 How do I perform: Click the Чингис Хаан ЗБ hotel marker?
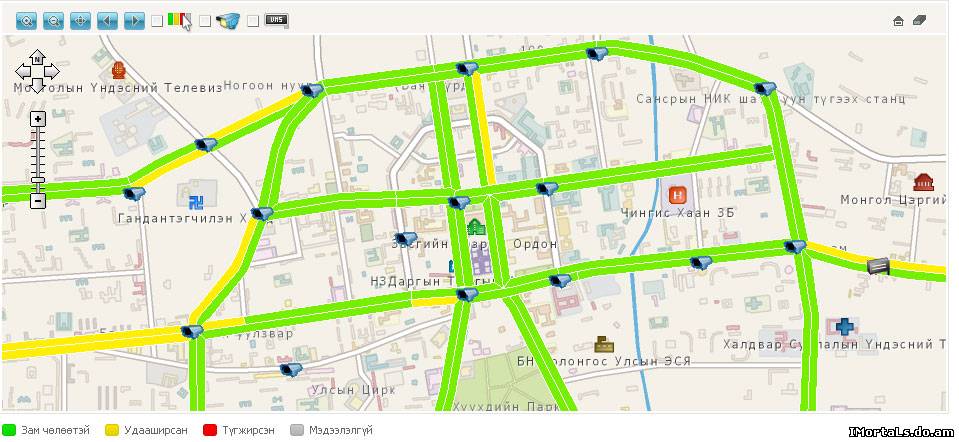[677, 196]
